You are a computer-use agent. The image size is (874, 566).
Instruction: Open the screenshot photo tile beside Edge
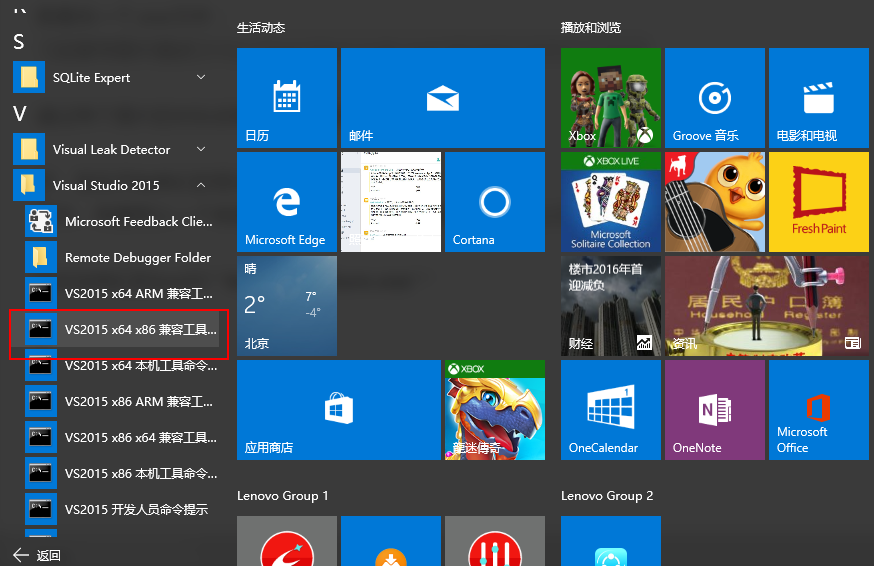[391, 202]
